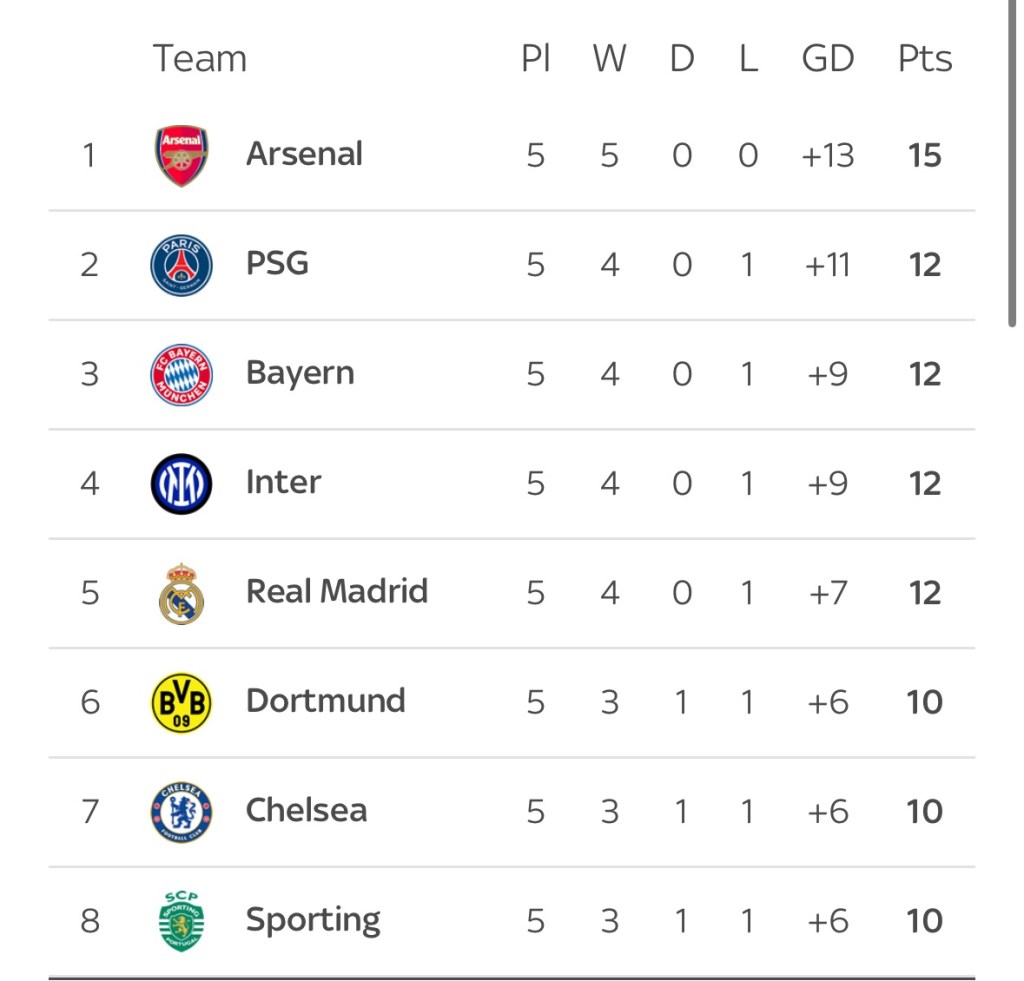
Task: Click the Borussia Dortmund BVB crest
Action: 181,702
